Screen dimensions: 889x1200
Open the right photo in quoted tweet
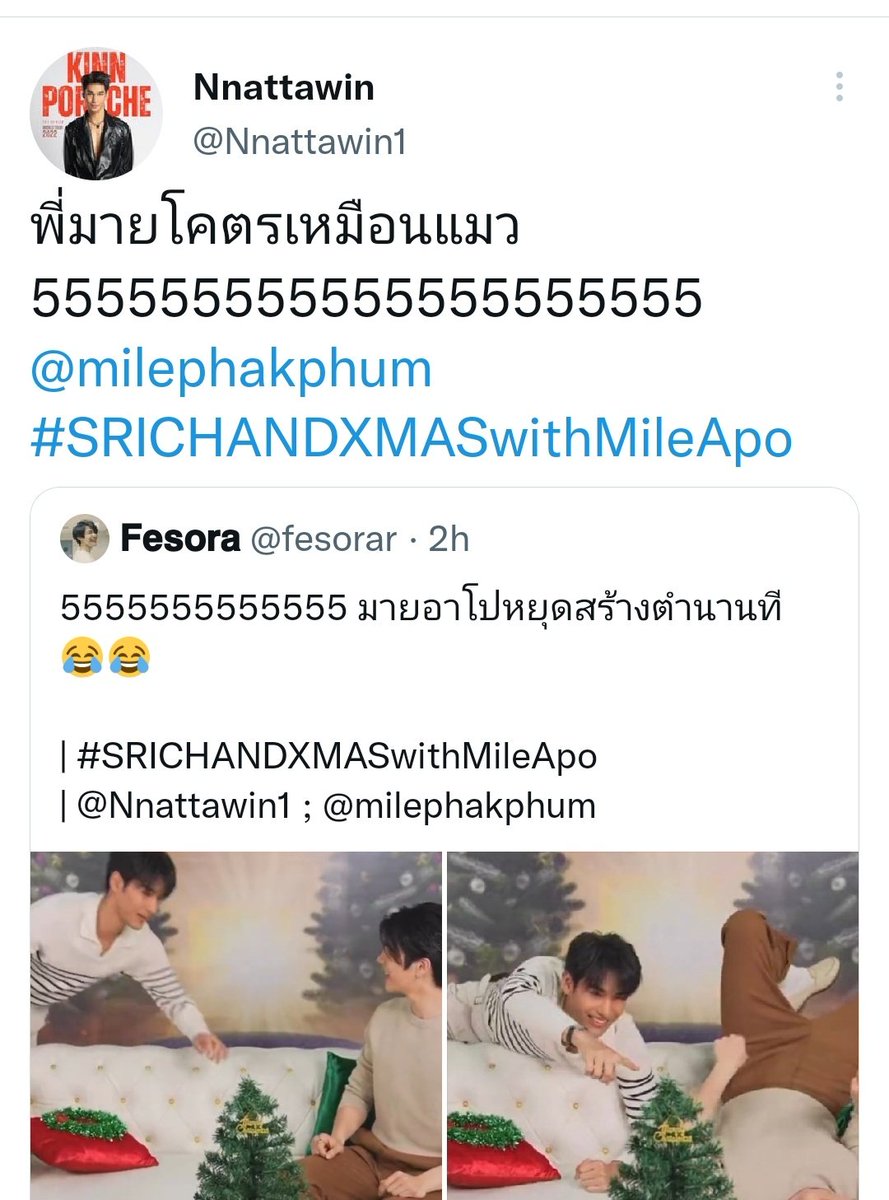(653, 1026)
